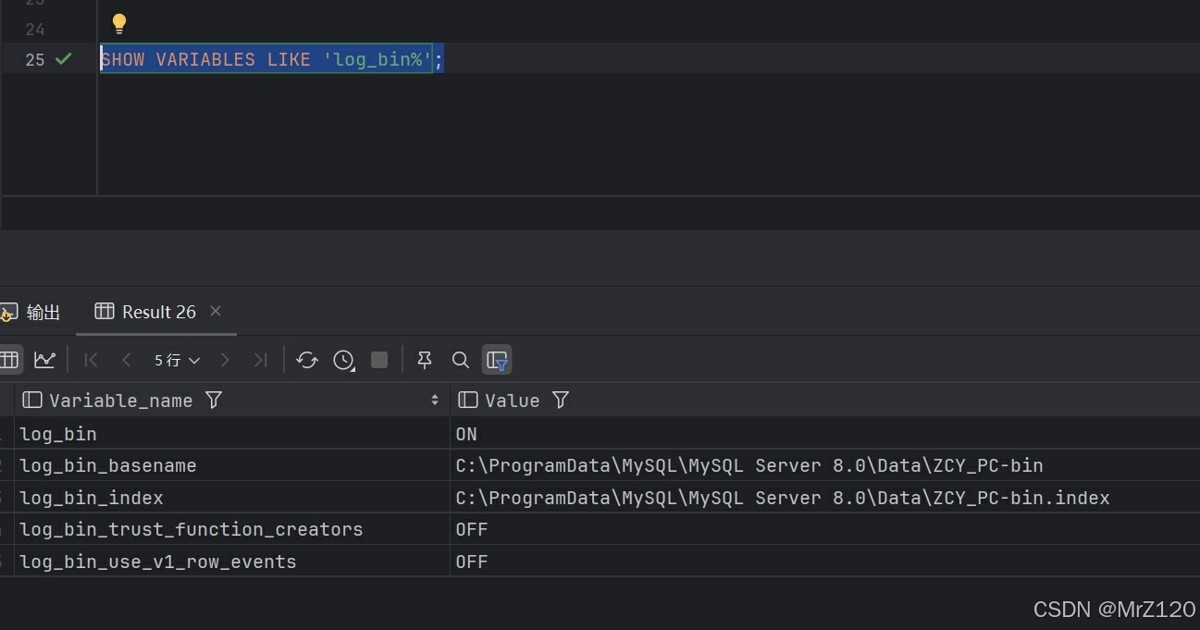The height and width of the screenshot is (630, 1200).
Task: Close the Result 26 tab
Action: pos(216,311)
